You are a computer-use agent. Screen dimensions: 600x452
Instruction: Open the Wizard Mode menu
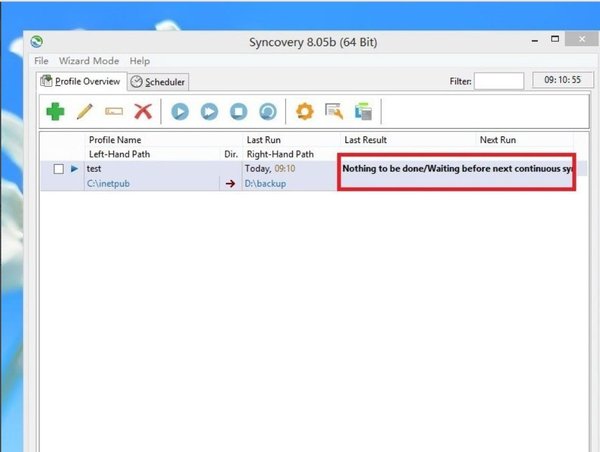(89, 61)
